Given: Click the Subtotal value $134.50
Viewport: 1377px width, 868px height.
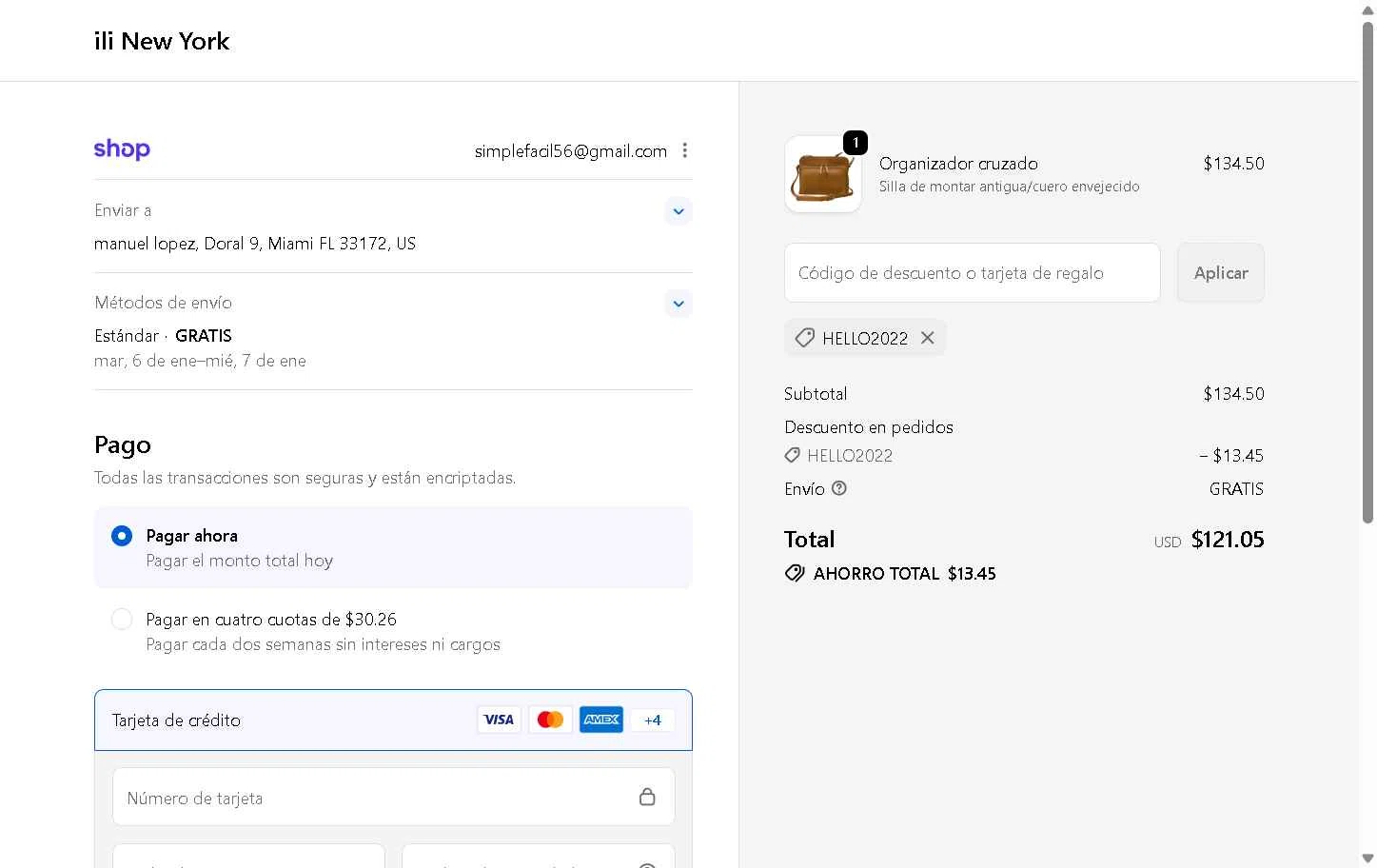Looking at the screenshot, I should (1233, 394).
